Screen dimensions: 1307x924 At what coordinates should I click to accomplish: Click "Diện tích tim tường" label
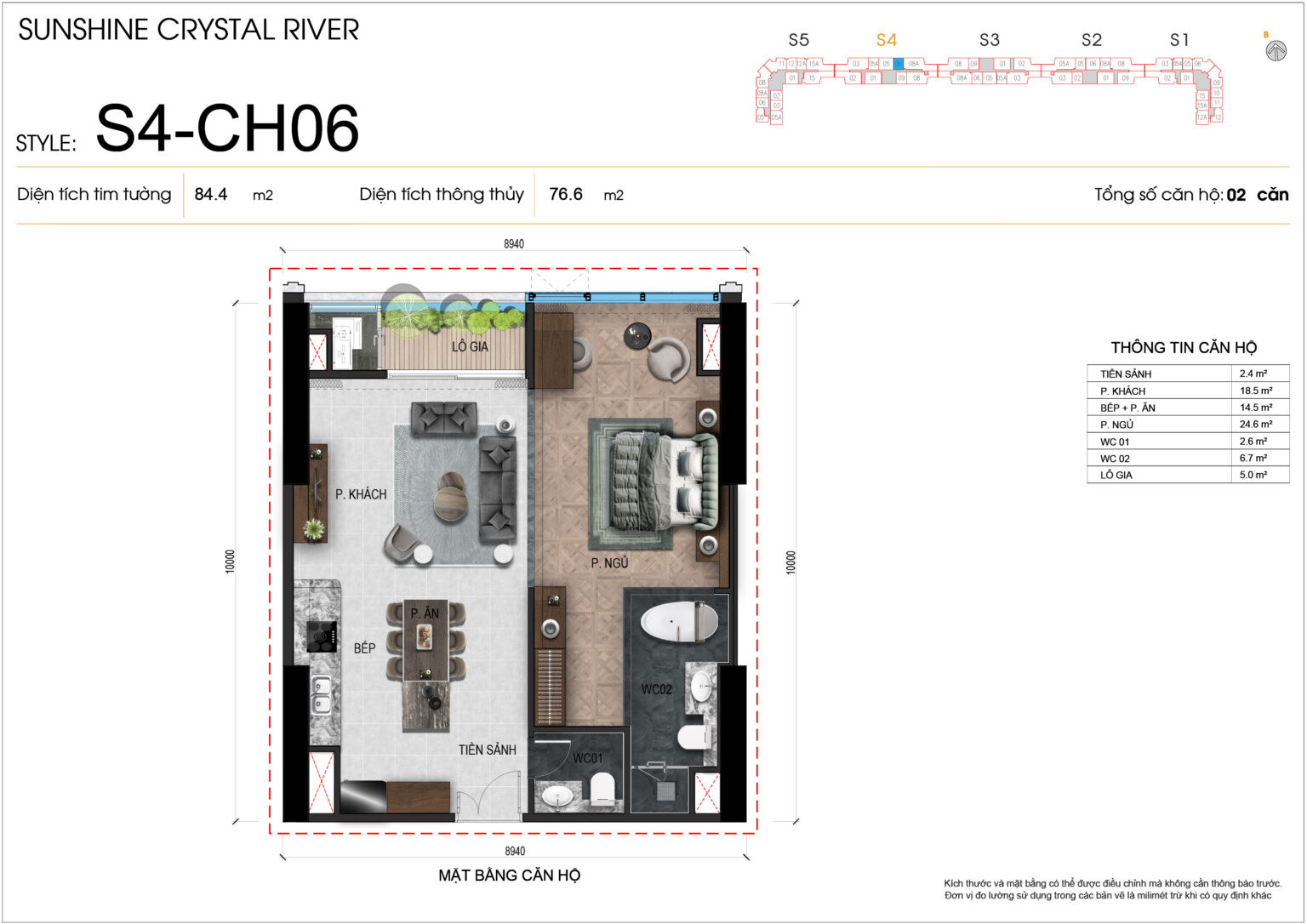[x=94, y=194]
